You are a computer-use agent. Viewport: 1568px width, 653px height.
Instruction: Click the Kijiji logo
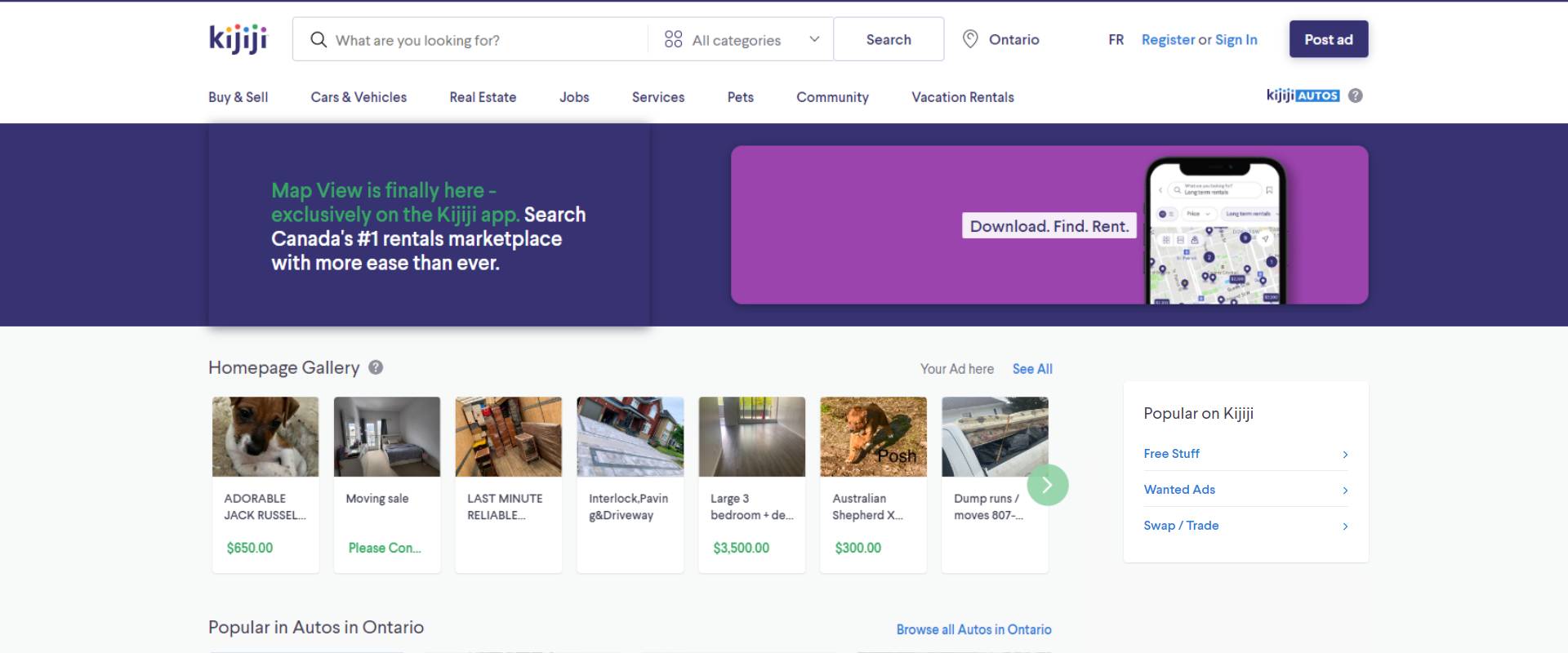(x=238, y=39)
